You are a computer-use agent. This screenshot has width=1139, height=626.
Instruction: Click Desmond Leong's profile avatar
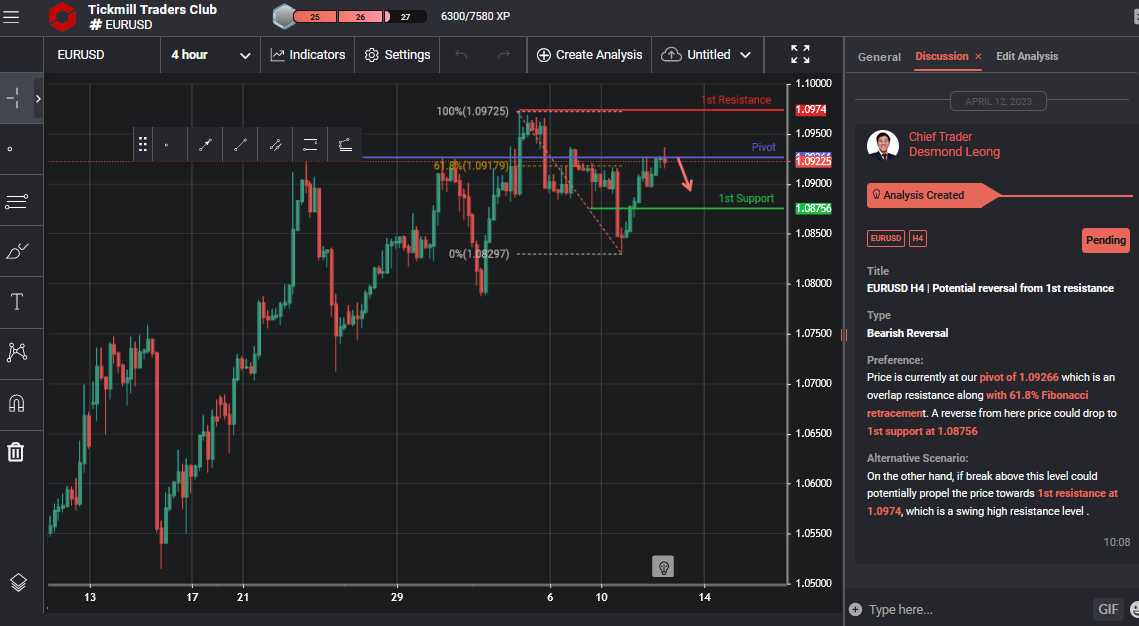tap(883, 145)
